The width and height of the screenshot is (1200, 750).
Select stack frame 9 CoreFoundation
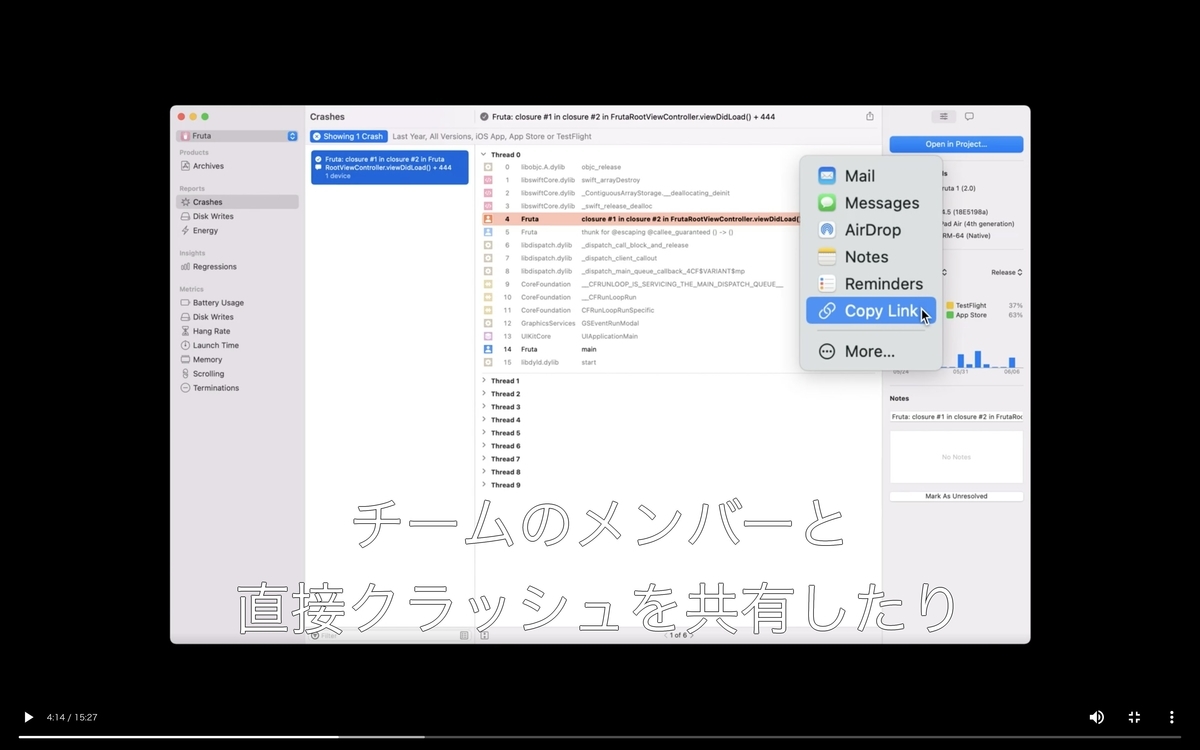[640, 284]
